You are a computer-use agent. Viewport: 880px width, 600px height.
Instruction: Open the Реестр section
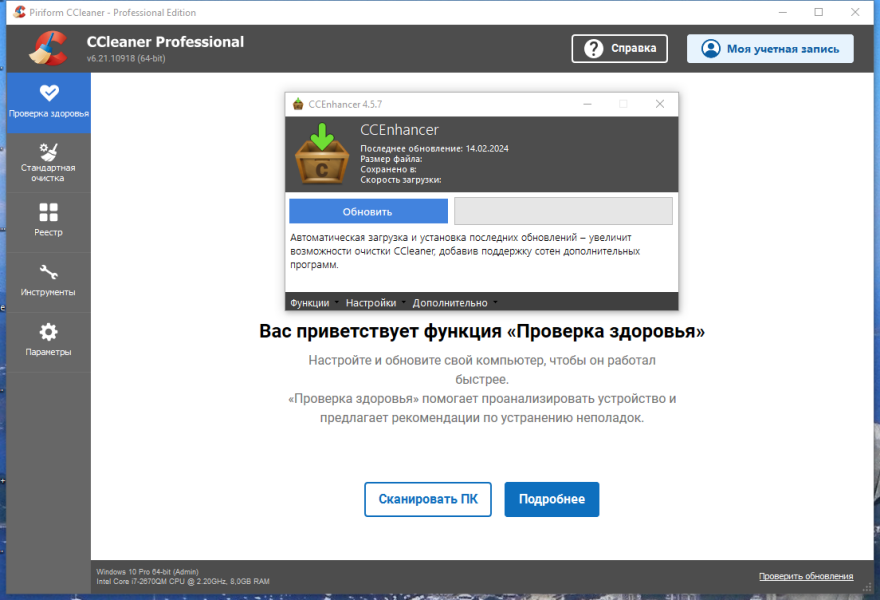(49, 223)
